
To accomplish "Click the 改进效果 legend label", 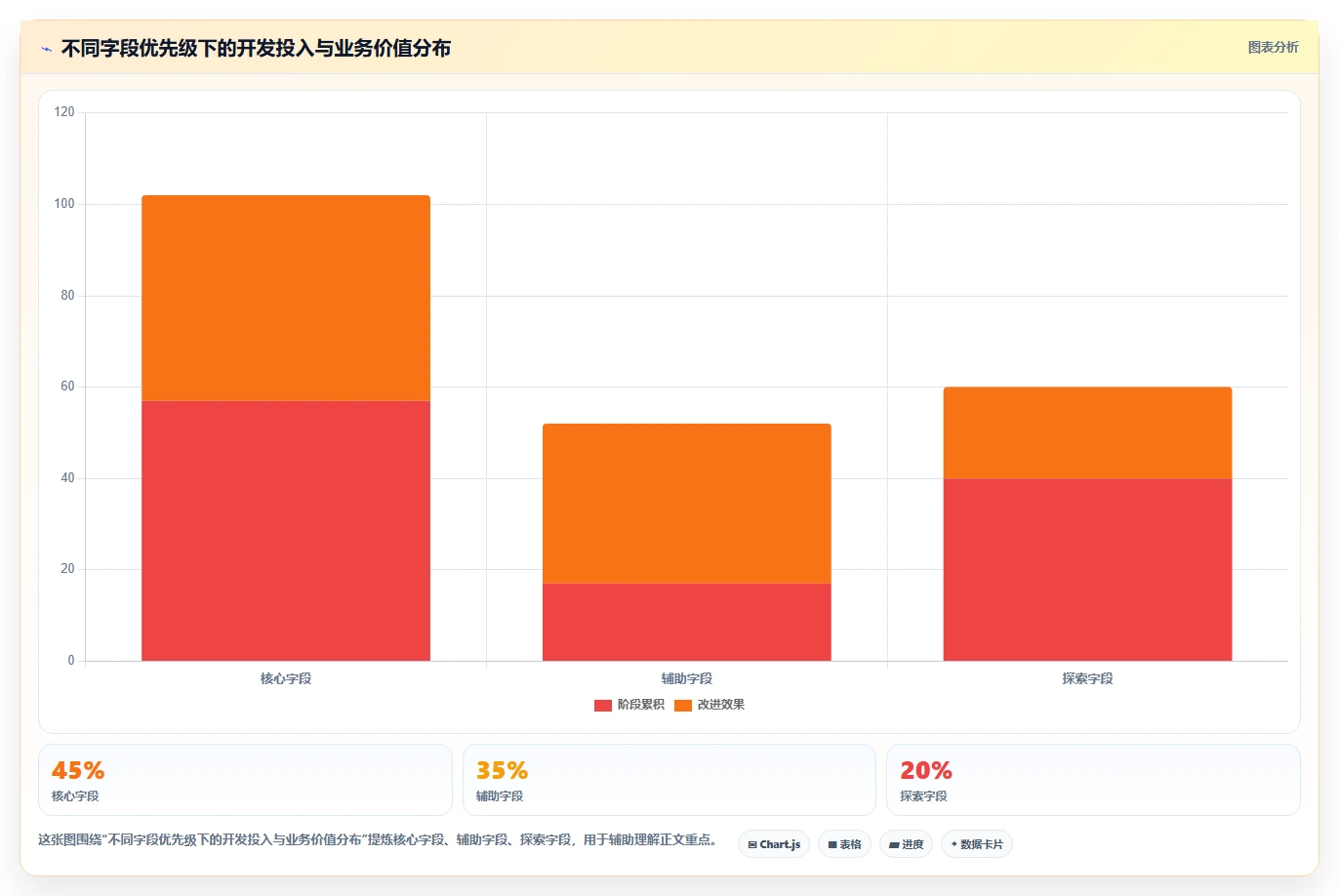I will (x=721, y=705).
